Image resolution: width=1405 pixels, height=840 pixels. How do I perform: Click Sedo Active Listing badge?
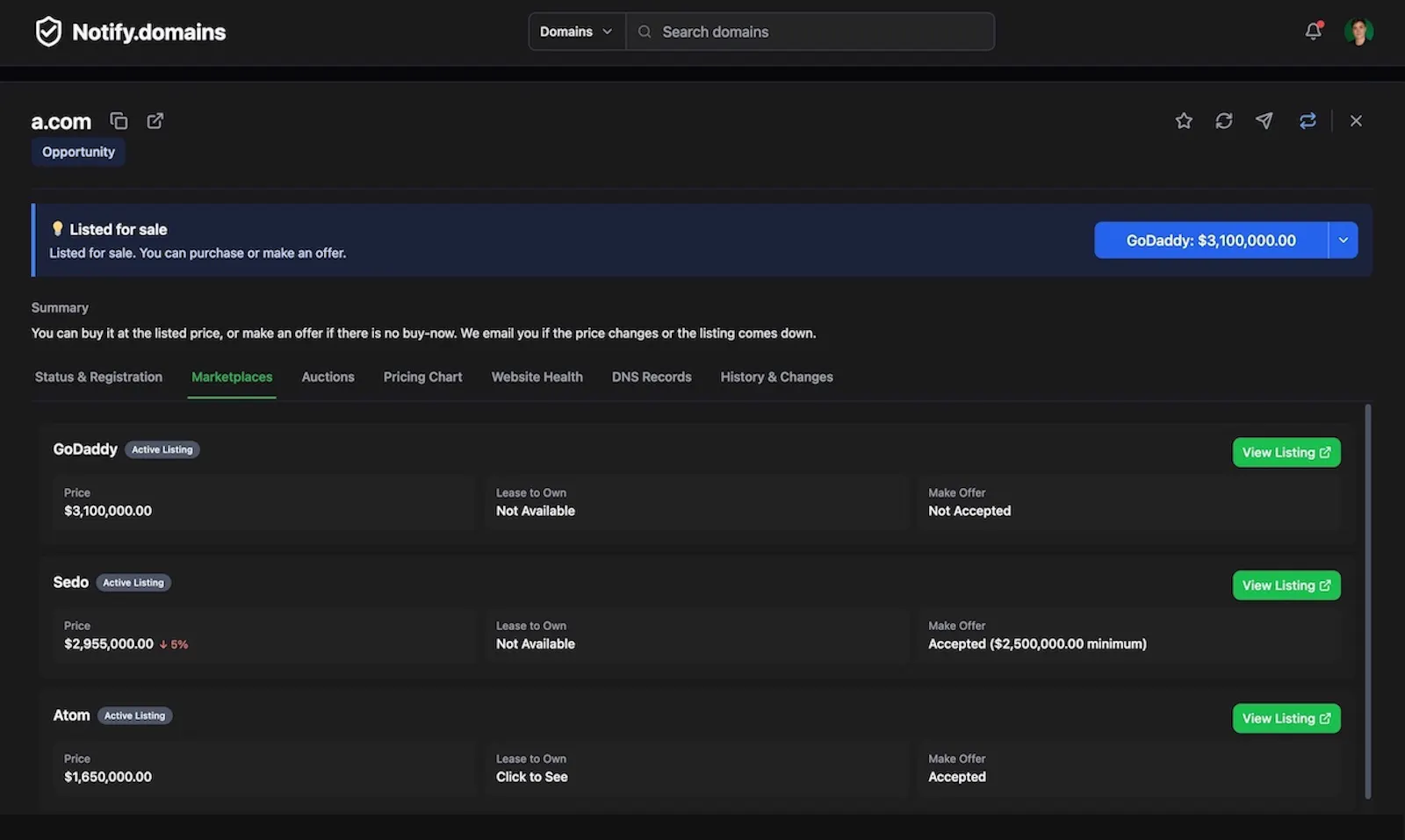pos(133,583)
